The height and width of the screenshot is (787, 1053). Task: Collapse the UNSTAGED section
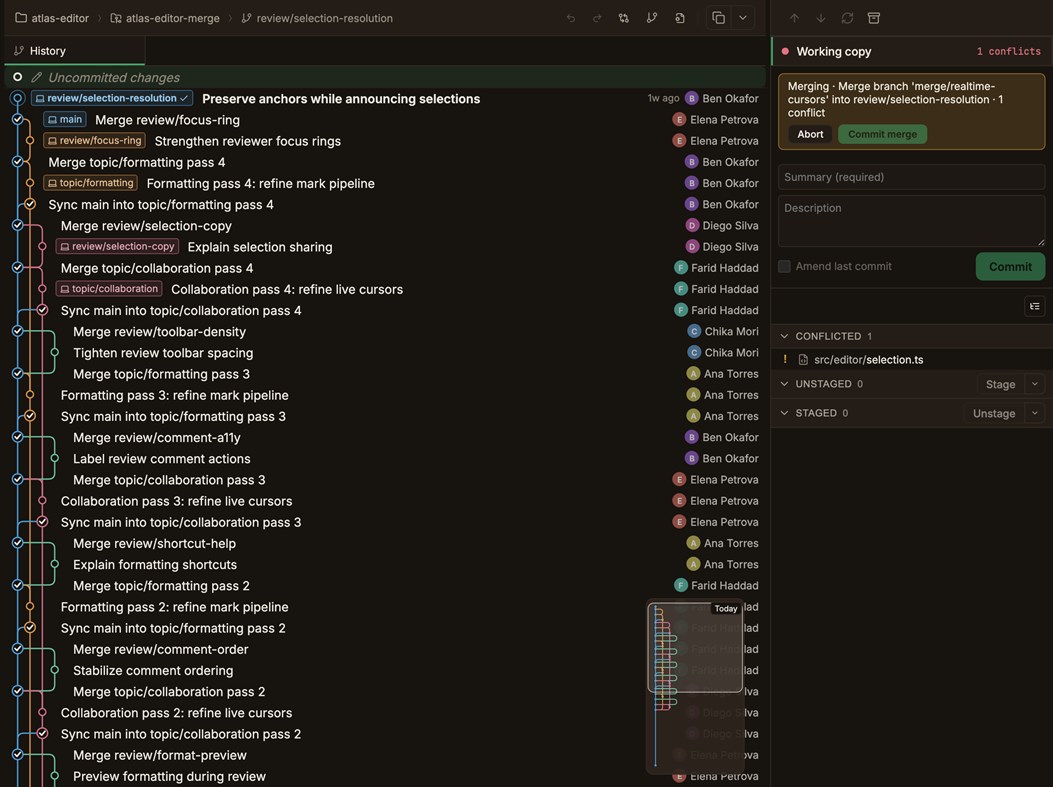pyautogui.click(x=784, y=384)
